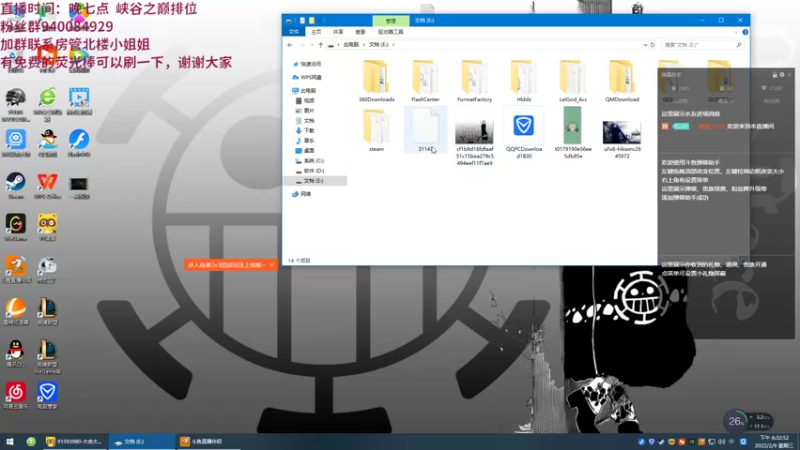Open 下载 Downloads in the sidebar
Screen dimensions: 800x450
tap(305, 131)
